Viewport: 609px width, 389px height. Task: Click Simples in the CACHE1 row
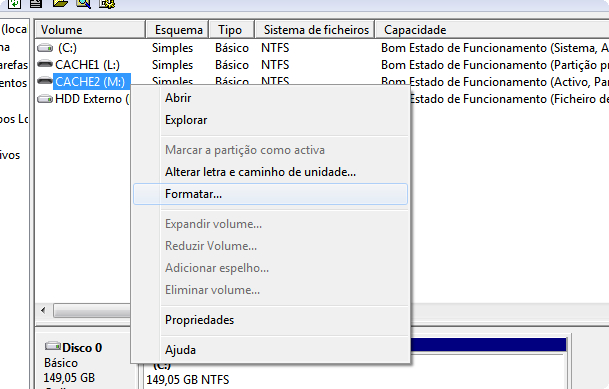pos(172,65)
